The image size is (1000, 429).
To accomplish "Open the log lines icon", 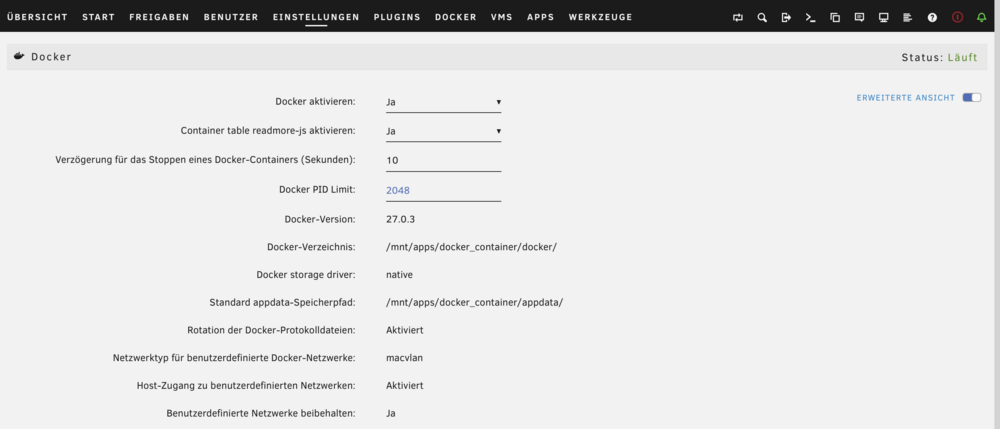I will (x=908, y=18).
